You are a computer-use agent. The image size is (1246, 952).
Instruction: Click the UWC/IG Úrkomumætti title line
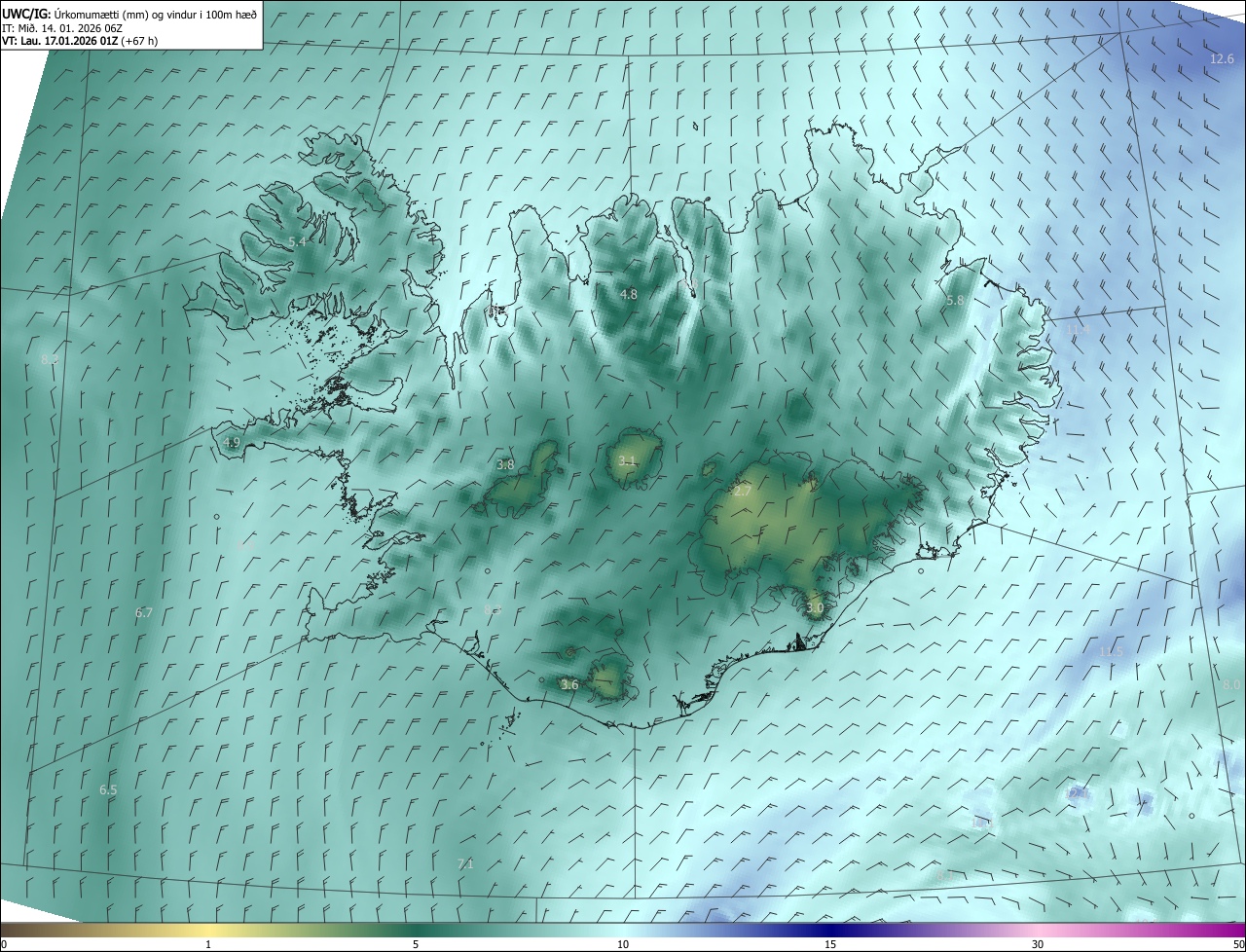pos(129,13)
